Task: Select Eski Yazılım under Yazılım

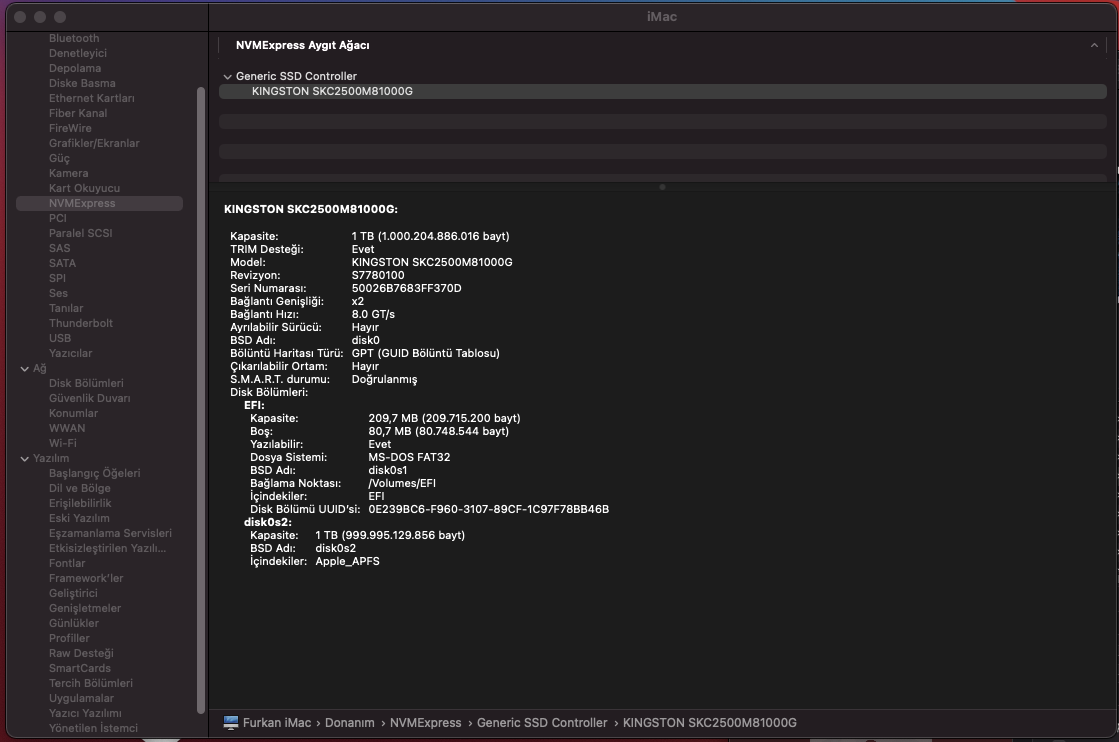Action: pyautogui.click(x=79, y=518)
